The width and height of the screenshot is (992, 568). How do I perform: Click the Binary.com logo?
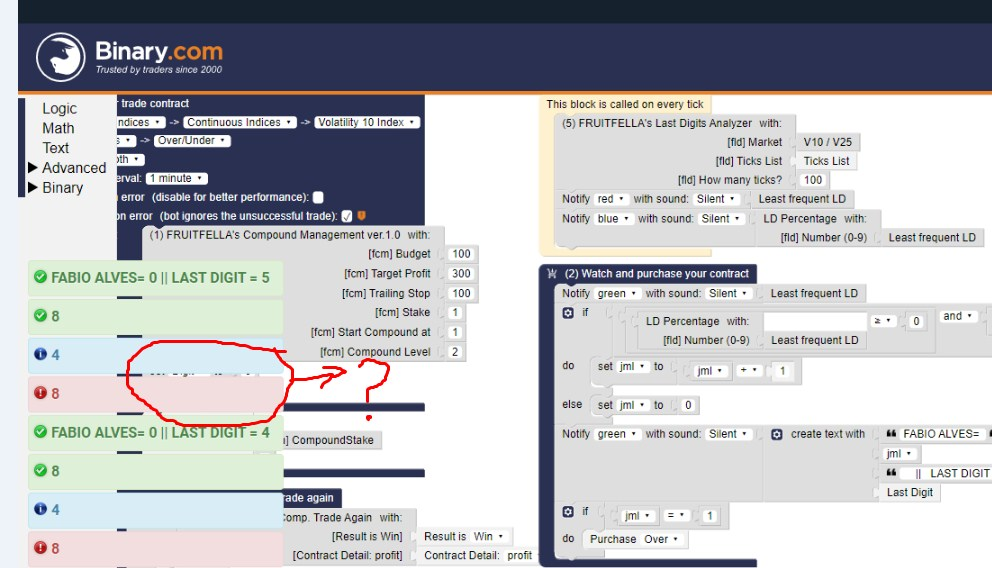[129, 57]
